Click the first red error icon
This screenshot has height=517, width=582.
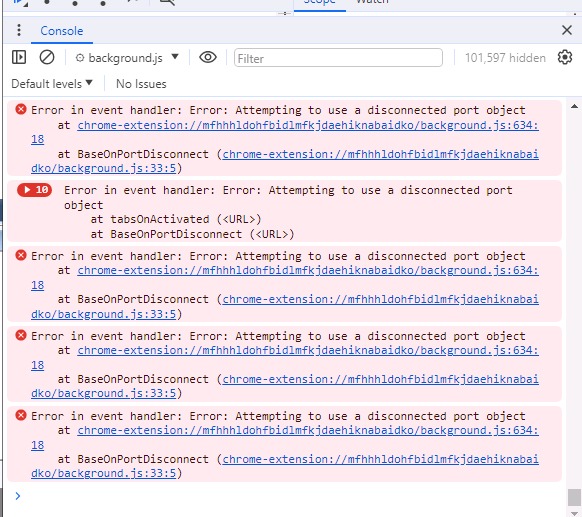[21, 109]
